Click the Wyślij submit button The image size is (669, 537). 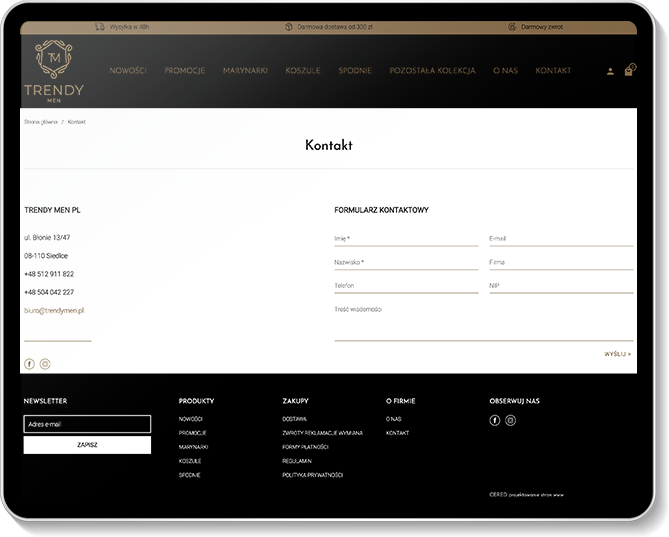(617, 354)
